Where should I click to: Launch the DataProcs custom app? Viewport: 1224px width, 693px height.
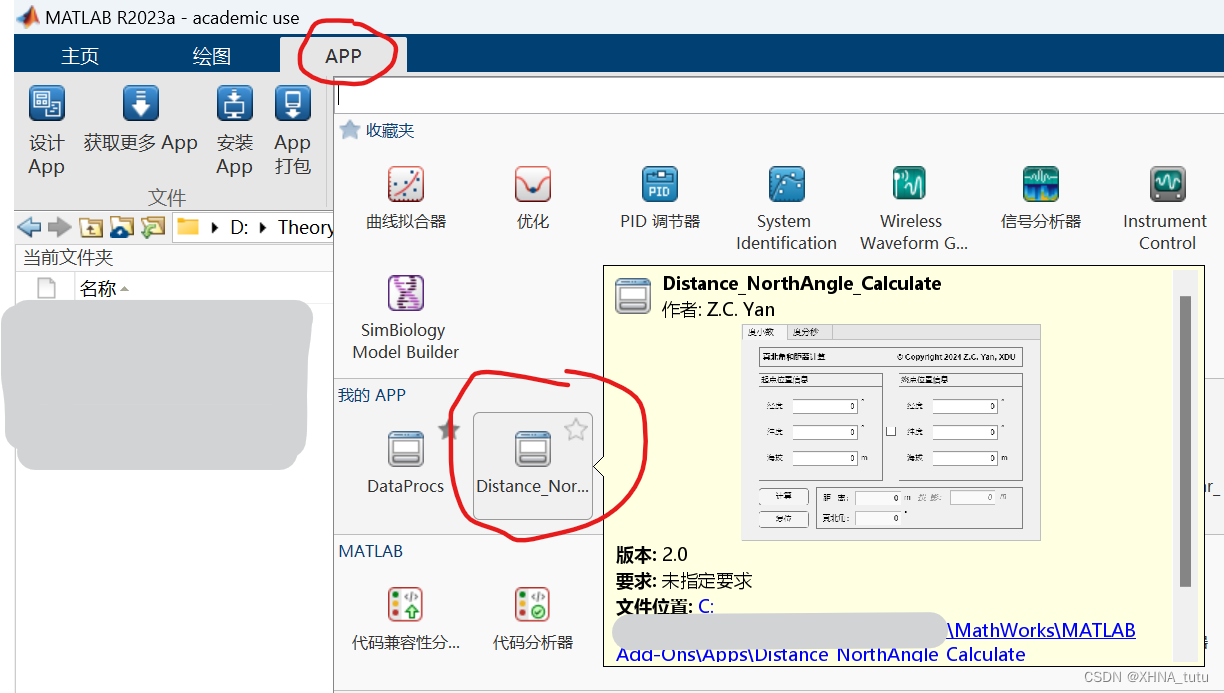coord(406,462)
